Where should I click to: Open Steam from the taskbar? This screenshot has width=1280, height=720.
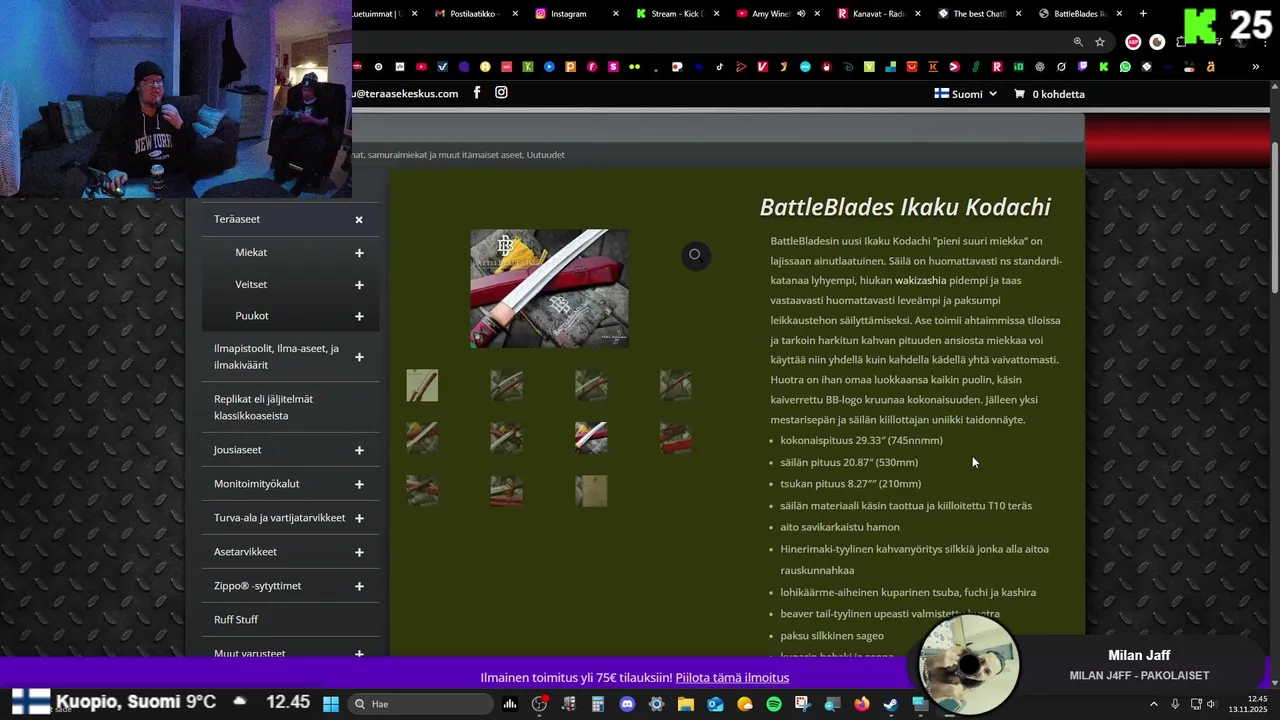click(x=890, y=704)
